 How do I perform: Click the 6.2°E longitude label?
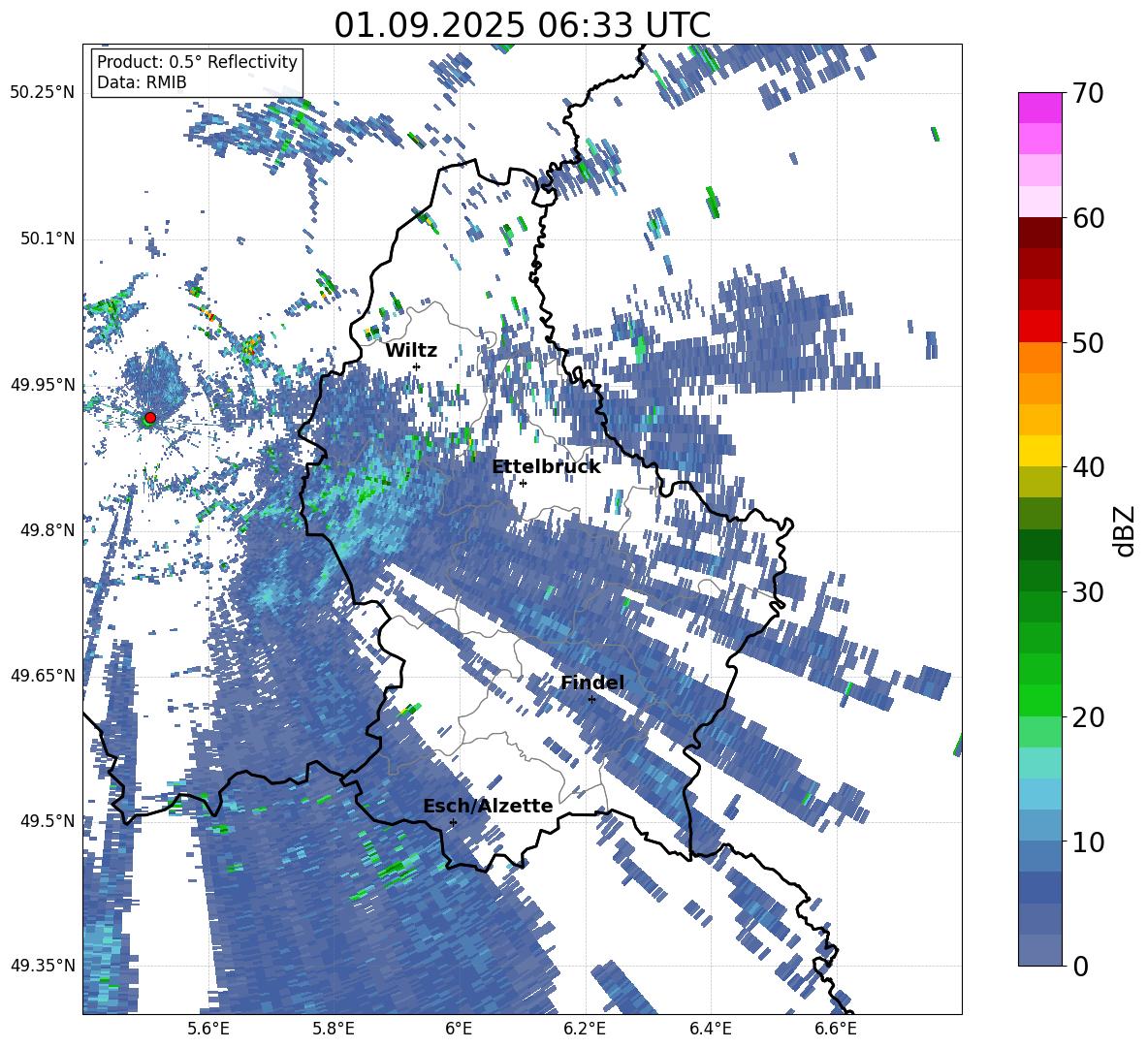(x=585, y=1030)
